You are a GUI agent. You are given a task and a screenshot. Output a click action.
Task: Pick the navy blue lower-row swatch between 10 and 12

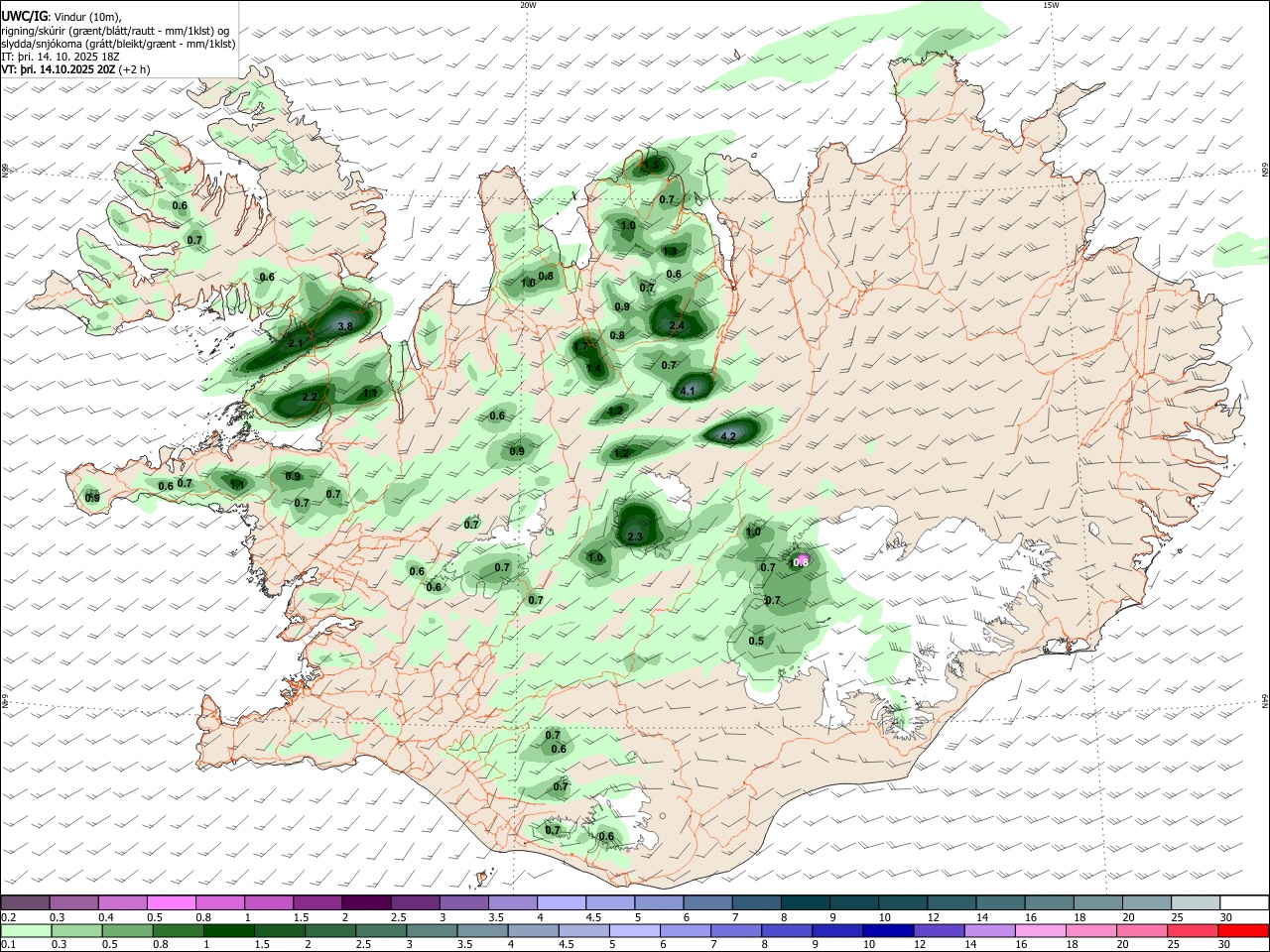click(x=888, y=931)
